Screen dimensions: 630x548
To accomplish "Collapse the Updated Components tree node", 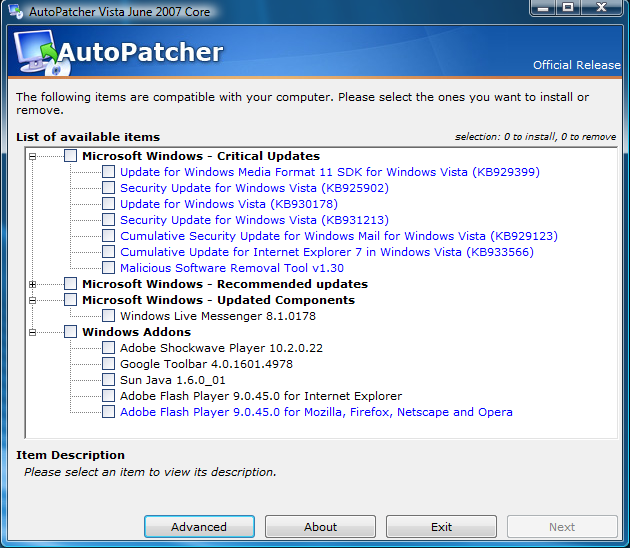I will [33, 300].
